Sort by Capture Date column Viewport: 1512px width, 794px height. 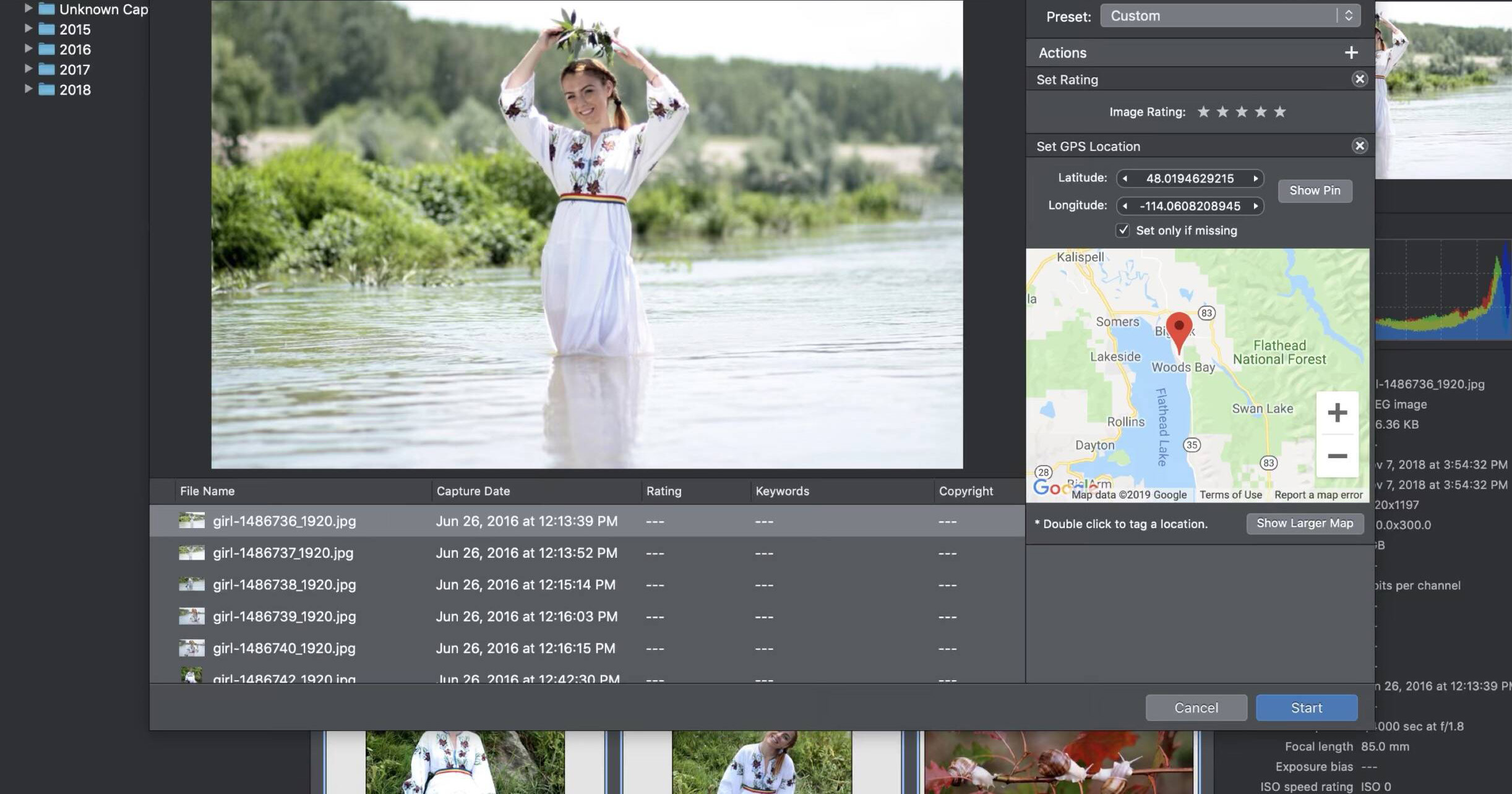[x=473, y=491]
